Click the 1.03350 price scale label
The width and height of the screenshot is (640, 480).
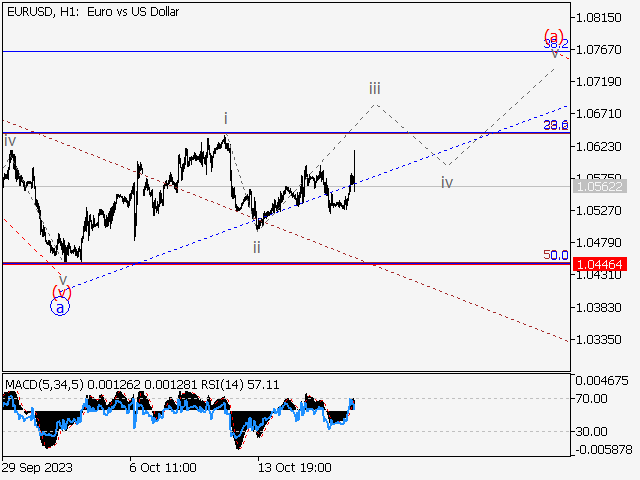click(x=598, y=340)
